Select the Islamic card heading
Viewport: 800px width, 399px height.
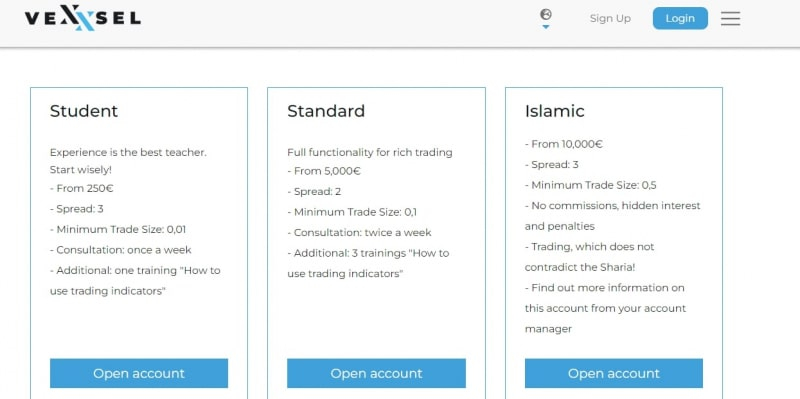pyautogui.click(x=555, y=111)
